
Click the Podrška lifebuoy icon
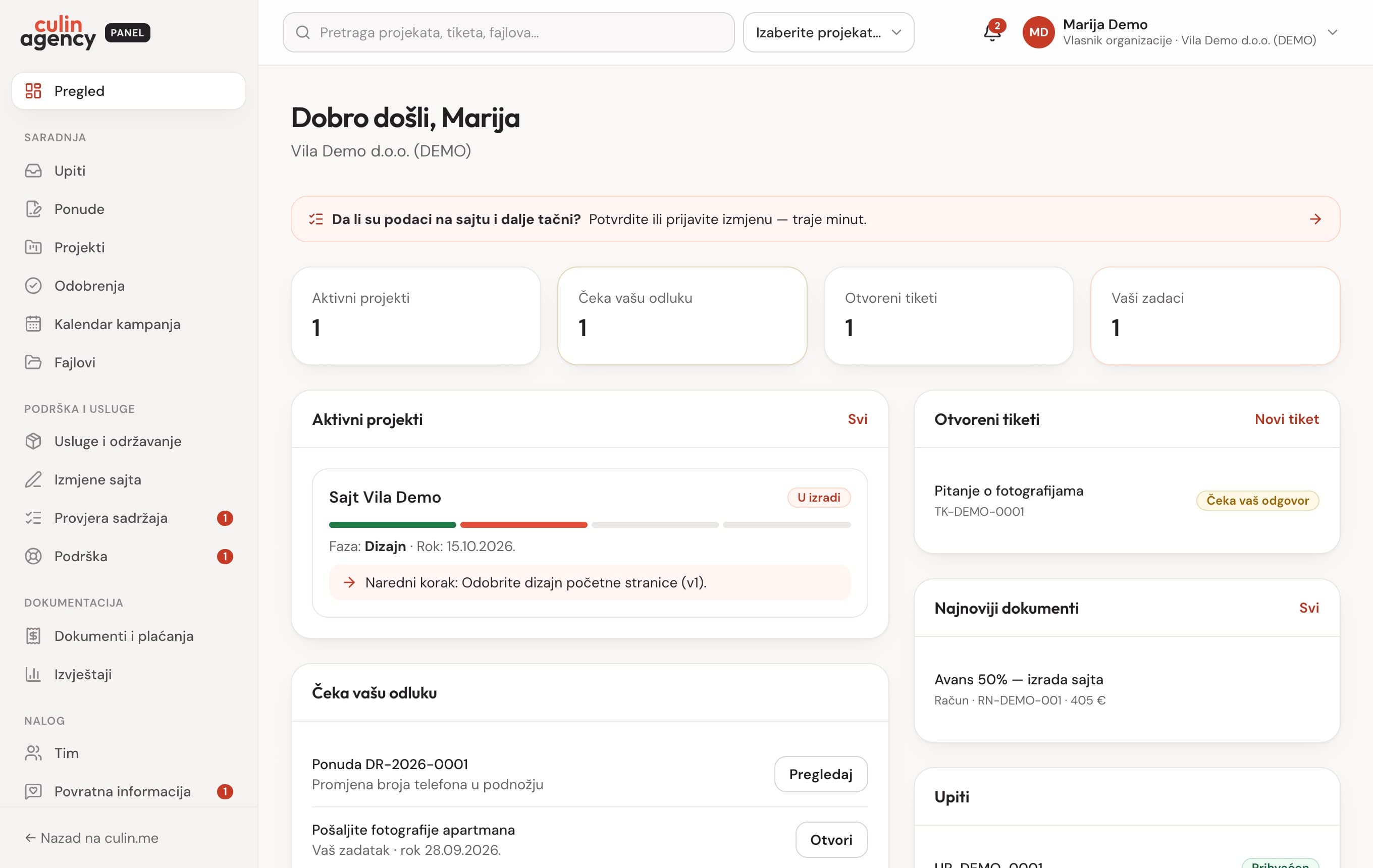click(x=34, y=556)
